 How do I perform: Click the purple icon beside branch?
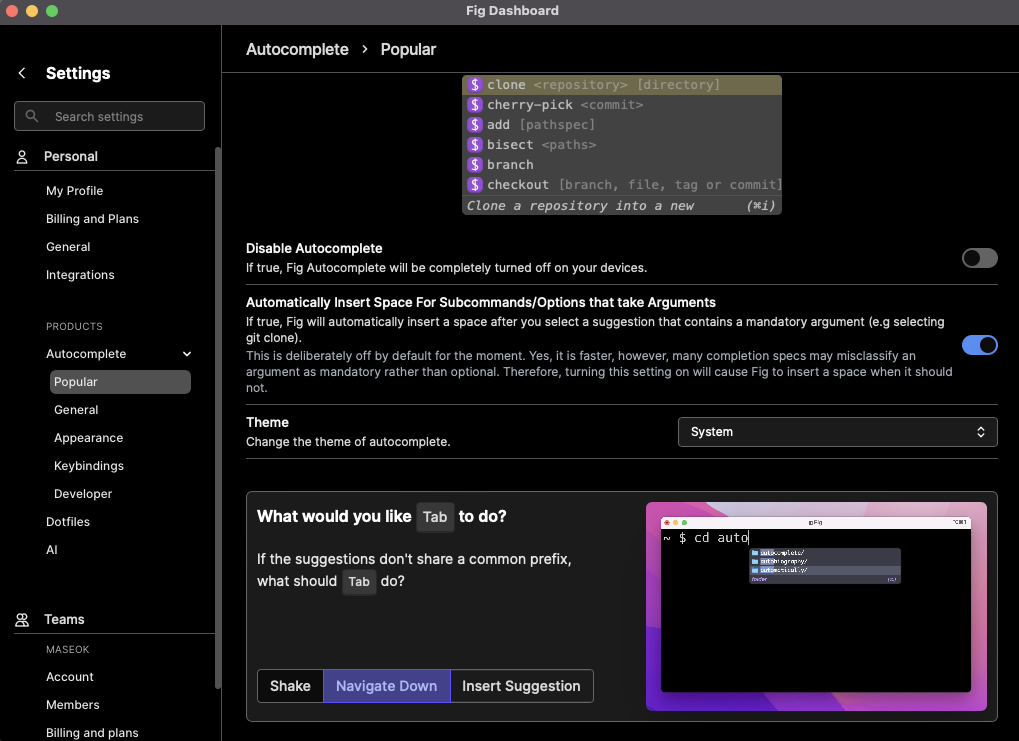coord(475,165)
